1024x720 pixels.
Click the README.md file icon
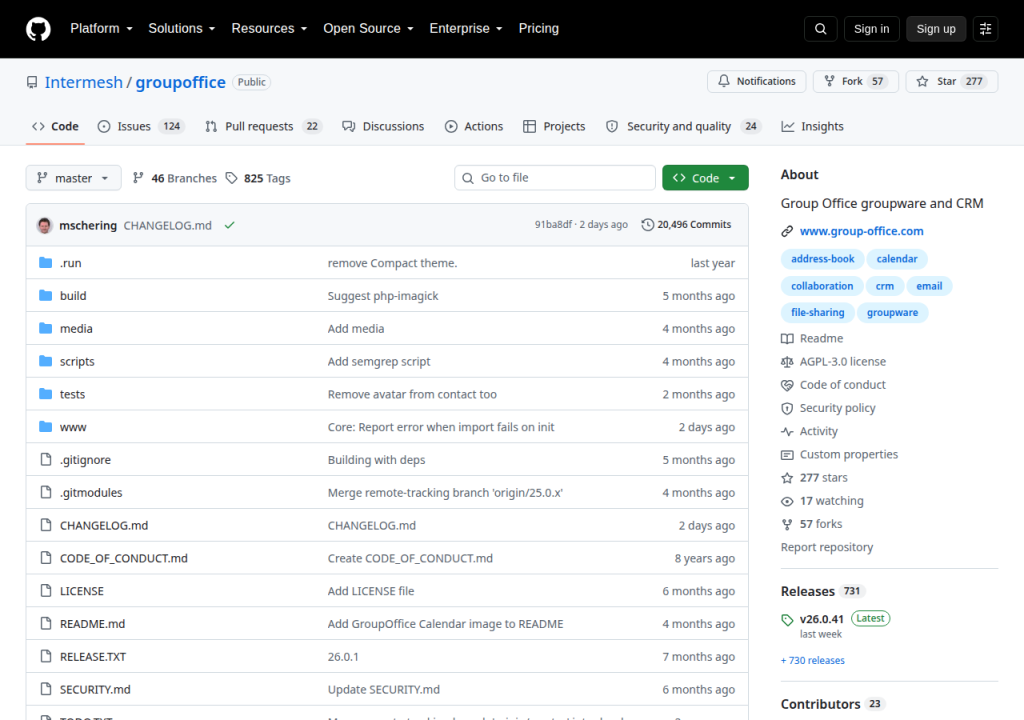pyautogui.click(x=46, y=623)
